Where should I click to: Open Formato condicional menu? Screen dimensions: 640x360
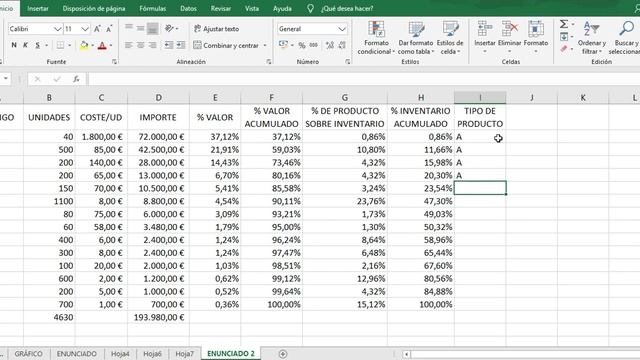pyautogui.click(x=376, y=38)
